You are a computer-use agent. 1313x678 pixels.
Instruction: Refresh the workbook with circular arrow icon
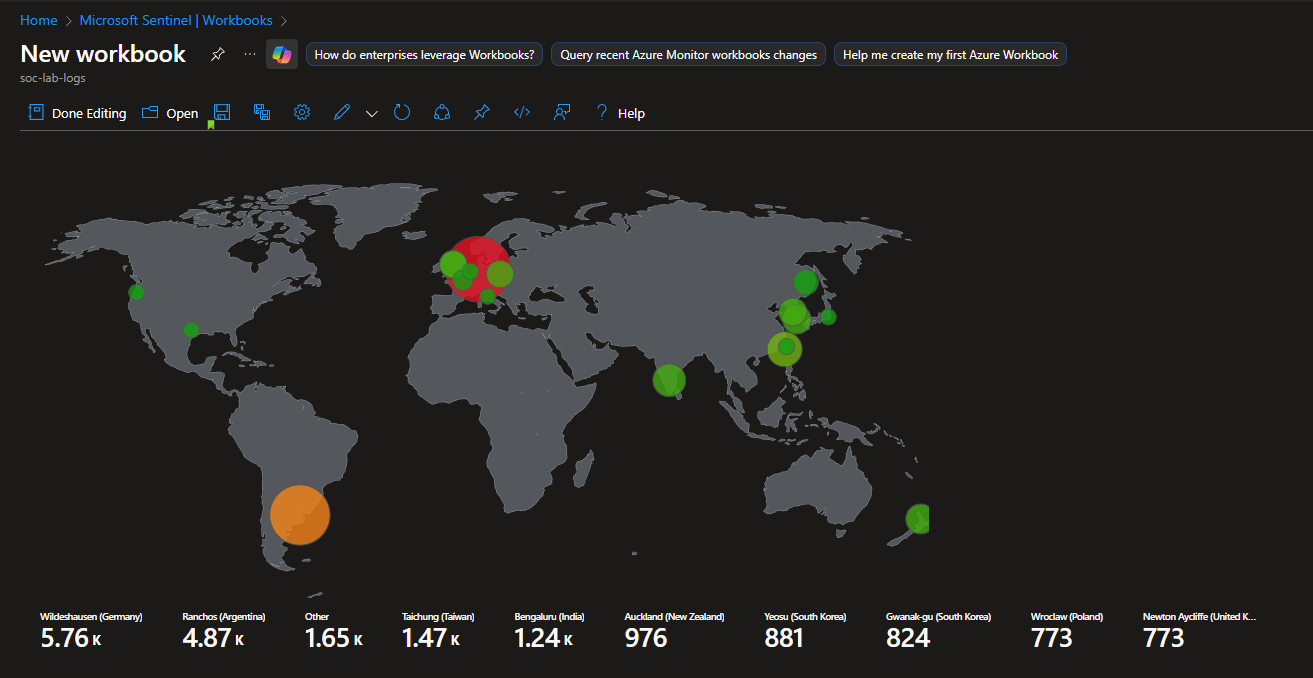pyautogui.click(x=402, y=113)
